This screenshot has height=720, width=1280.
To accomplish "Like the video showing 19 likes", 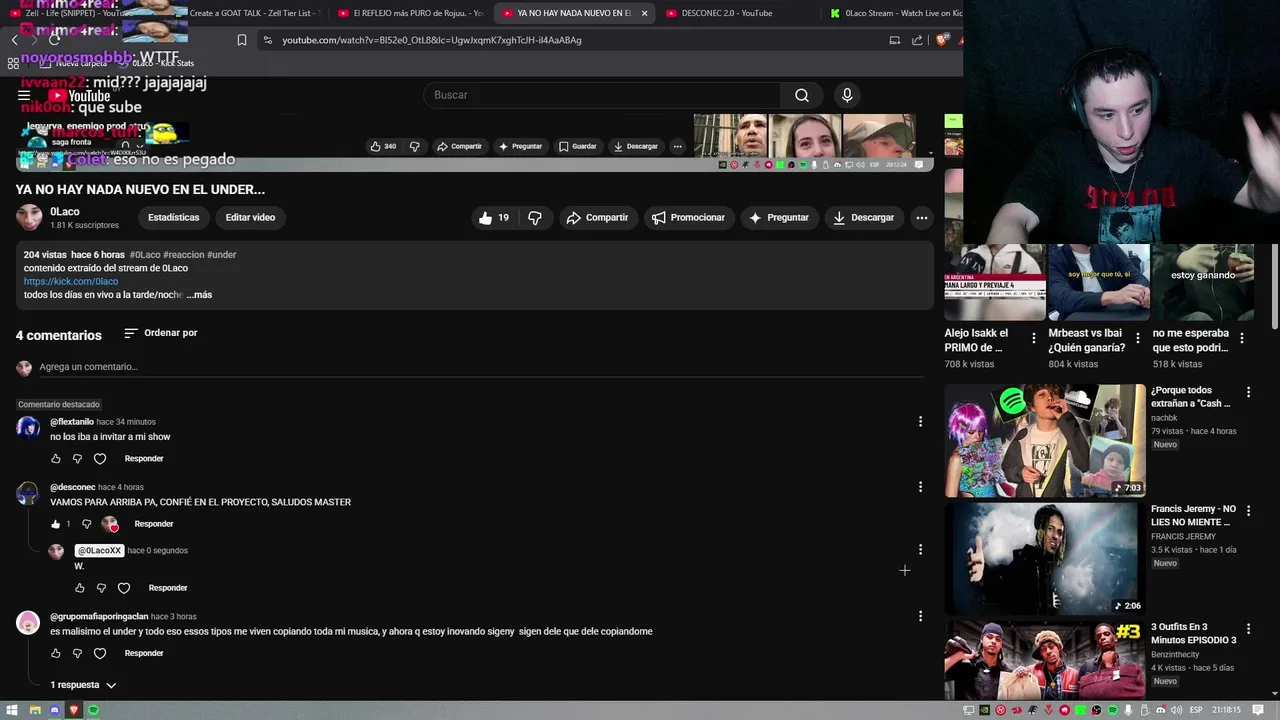I will click(494, 217).
